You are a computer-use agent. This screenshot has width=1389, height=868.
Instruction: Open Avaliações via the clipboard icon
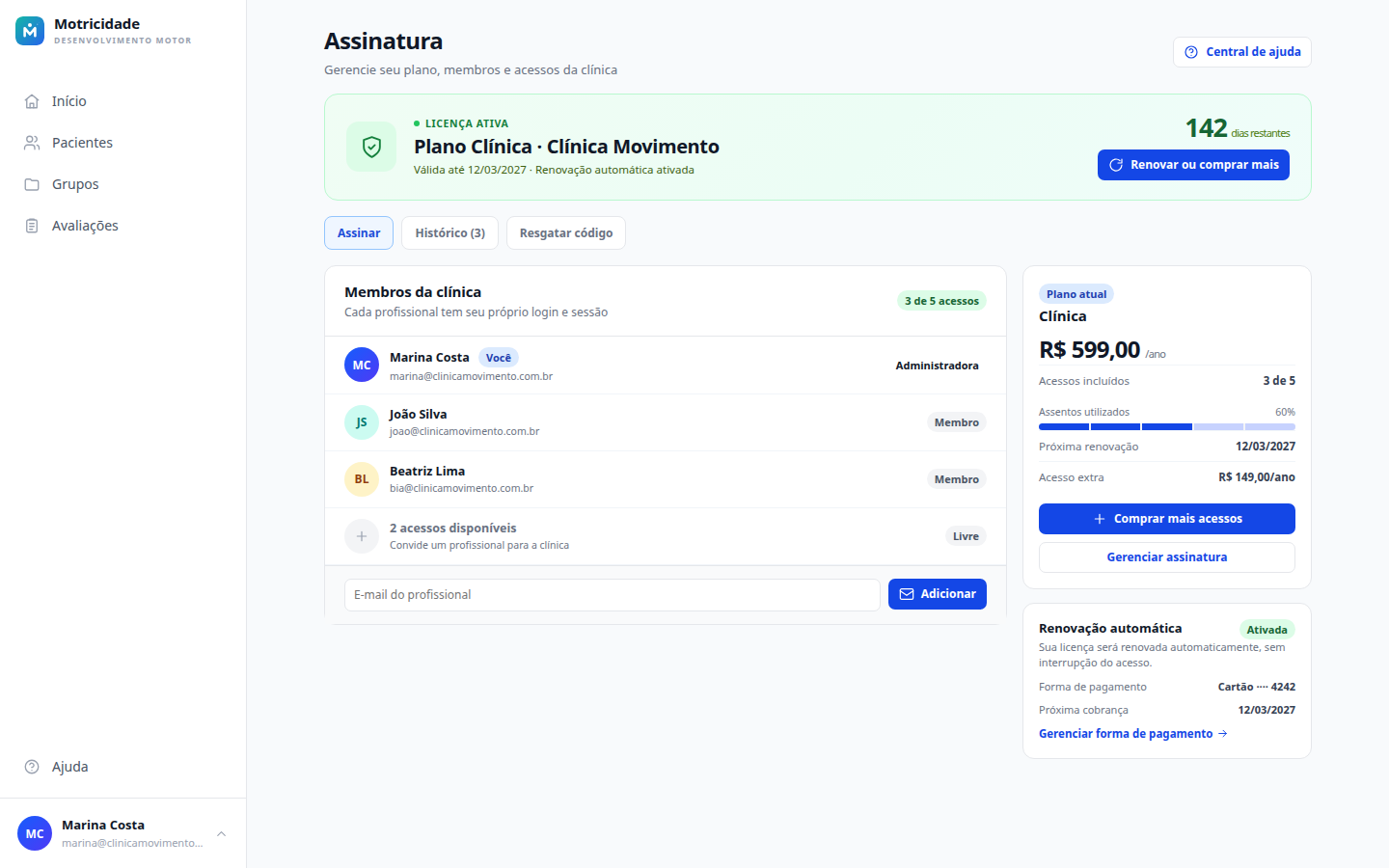click(32, 226)
